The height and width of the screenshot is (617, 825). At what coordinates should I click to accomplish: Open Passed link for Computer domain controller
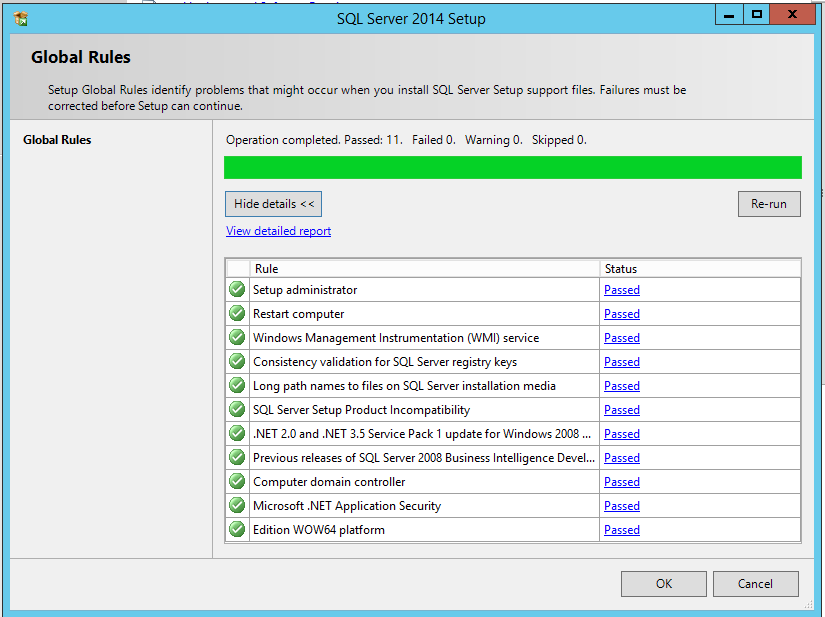pos(622,482)
